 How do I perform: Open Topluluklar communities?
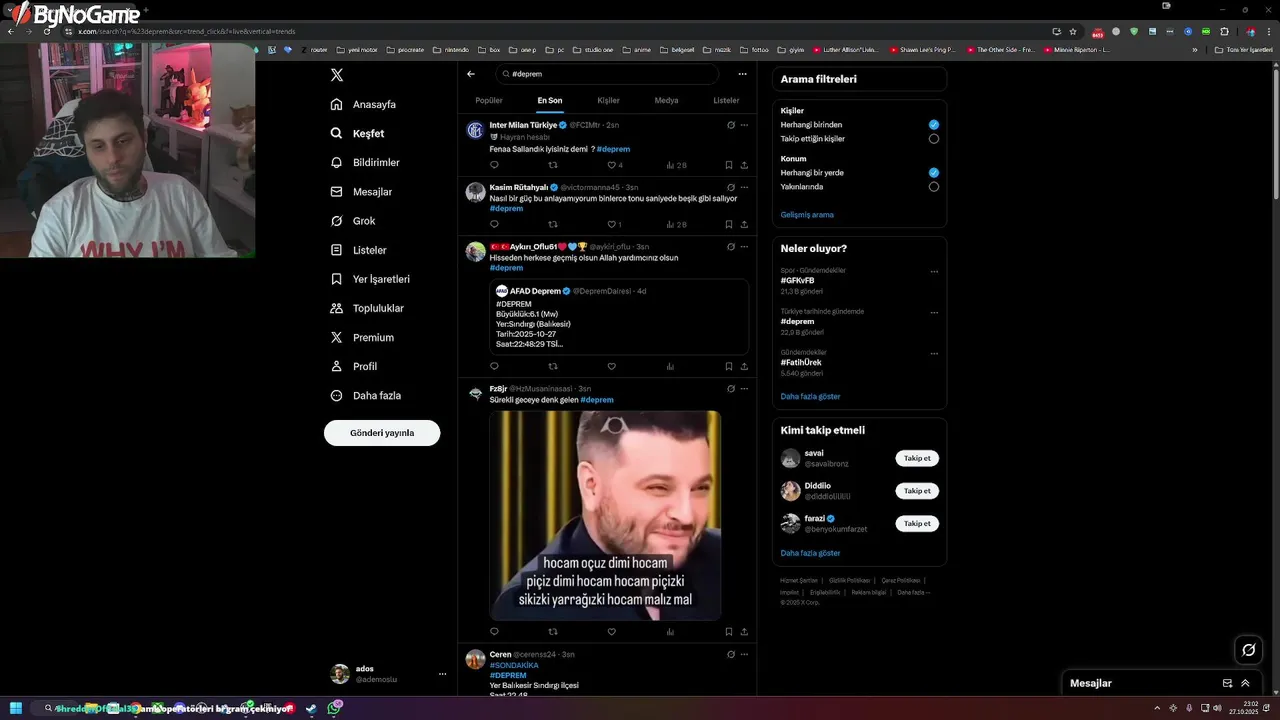367,308
